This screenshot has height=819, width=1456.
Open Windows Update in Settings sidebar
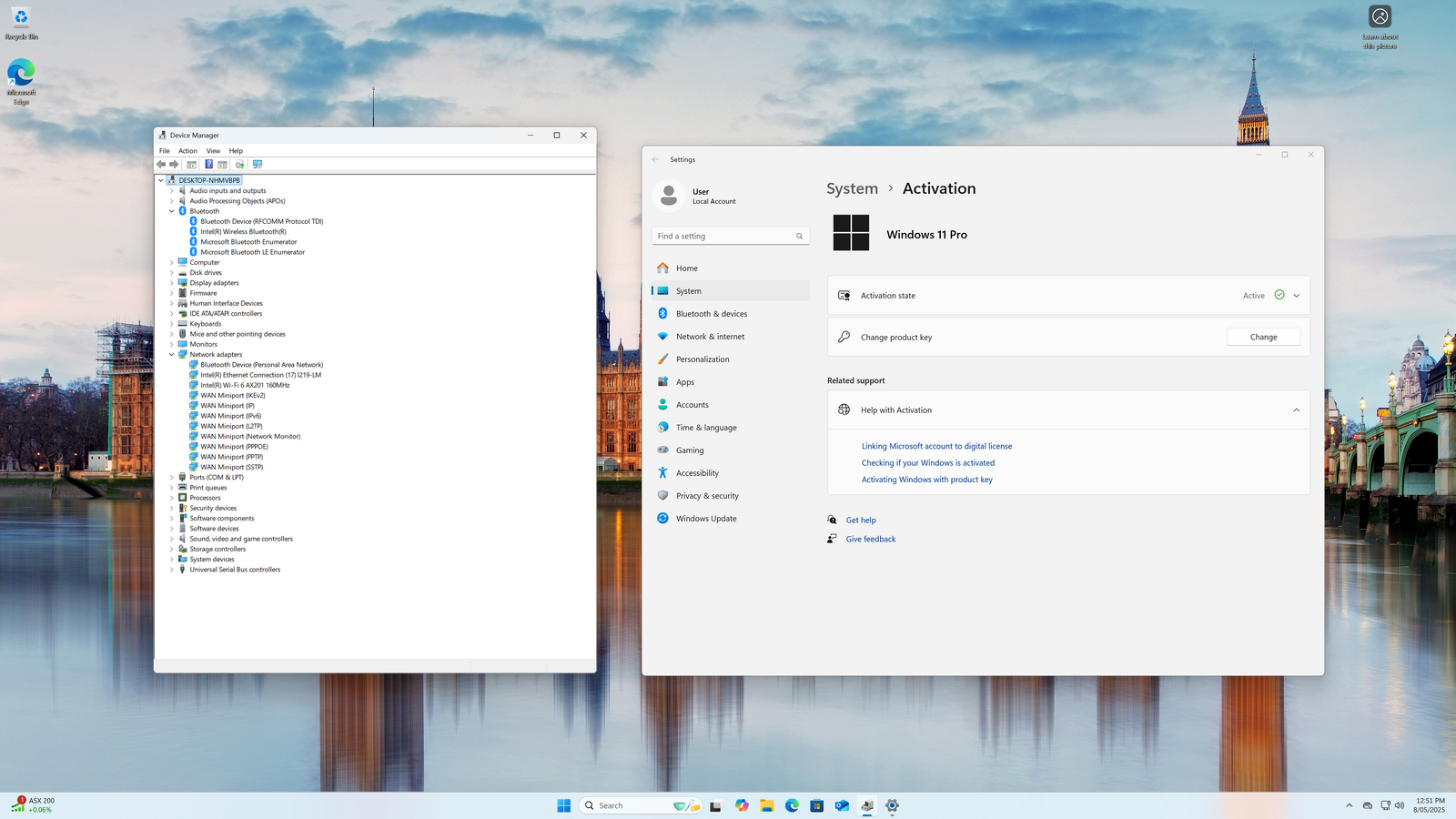coord(731,519)
